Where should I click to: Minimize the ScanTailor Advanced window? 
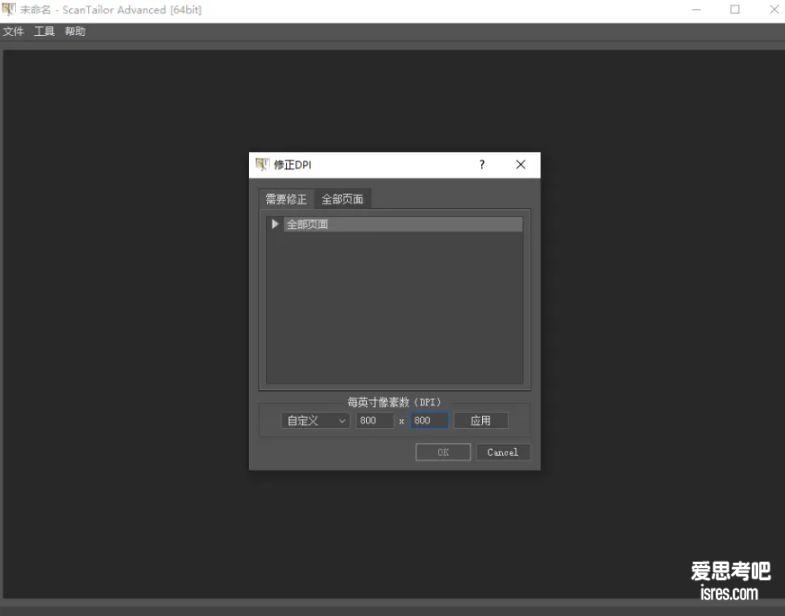point(696,10)
